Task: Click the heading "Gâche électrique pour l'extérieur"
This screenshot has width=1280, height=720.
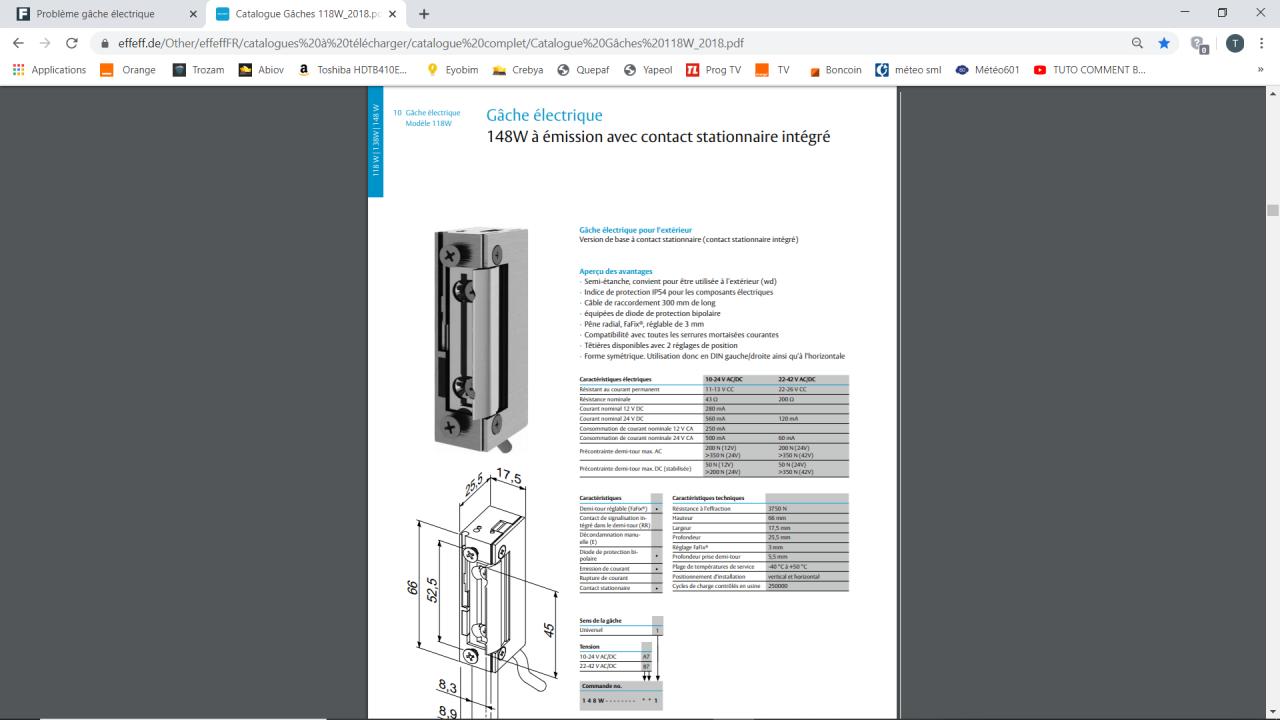Action: pyautogui.click(x=635, y=230)
